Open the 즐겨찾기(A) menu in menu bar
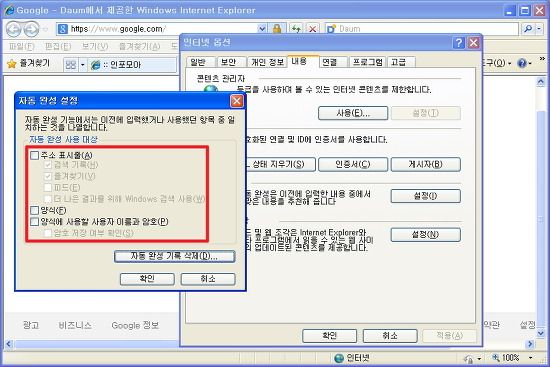This screenshot has height=367, width=550. click(x=139, y=46)
